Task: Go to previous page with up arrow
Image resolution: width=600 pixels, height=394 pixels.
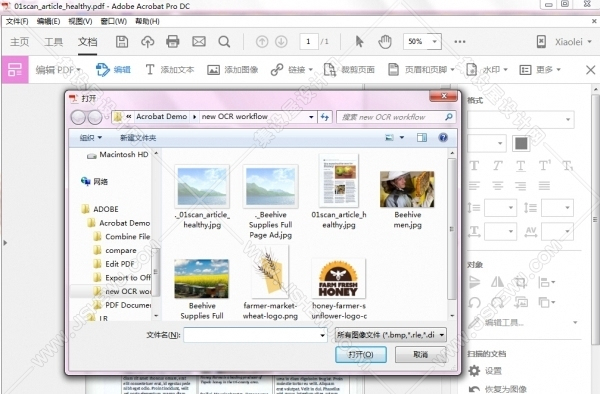Action: pyautogui.click(x=262, y=41)
